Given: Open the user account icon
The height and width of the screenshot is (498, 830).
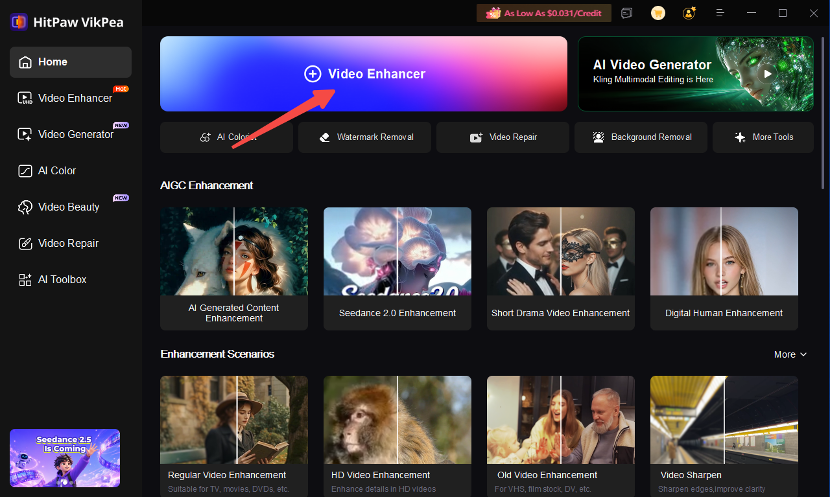Looking at the screenshot, I should [x=689, y=13].
